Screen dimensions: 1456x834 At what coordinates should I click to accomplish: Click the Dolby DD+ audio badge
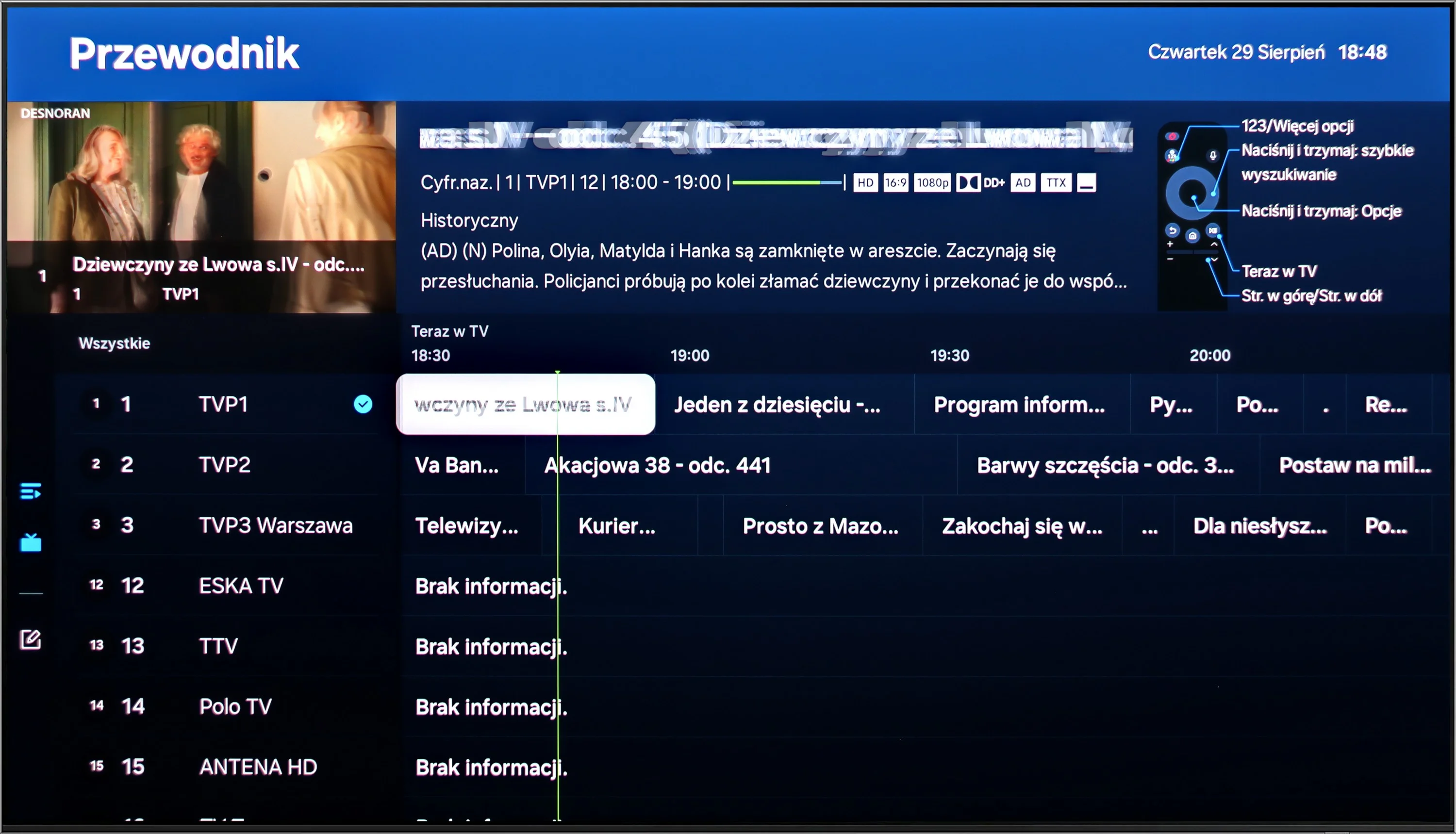coord(980,183)
